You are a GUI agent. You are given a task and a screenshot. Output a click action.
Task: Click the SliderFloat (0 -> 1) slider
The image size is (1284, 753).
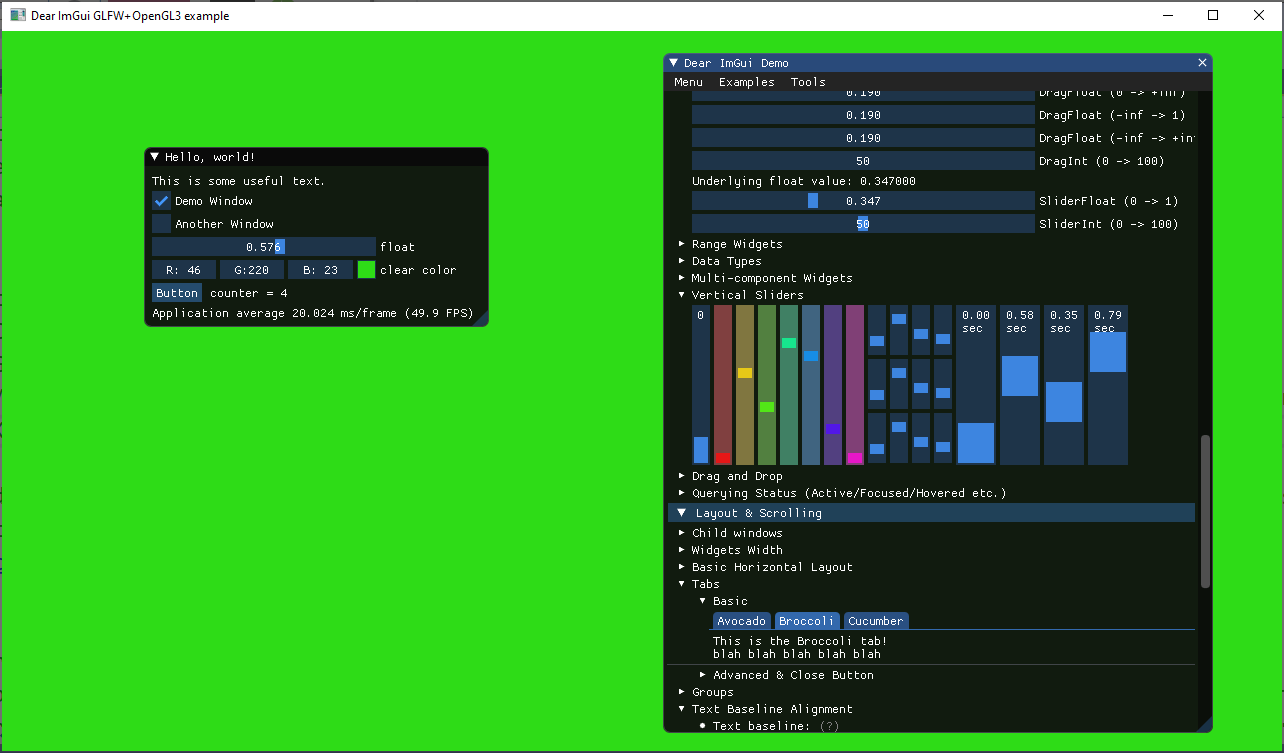point(863,201)
